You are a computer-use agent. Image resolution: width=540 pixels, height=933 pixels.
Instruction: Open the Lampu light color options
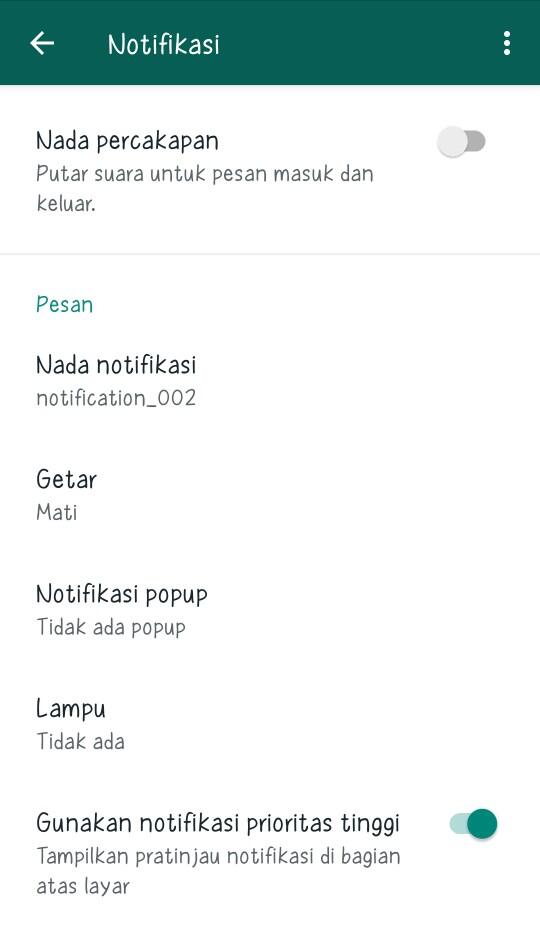tap(270, 724)
